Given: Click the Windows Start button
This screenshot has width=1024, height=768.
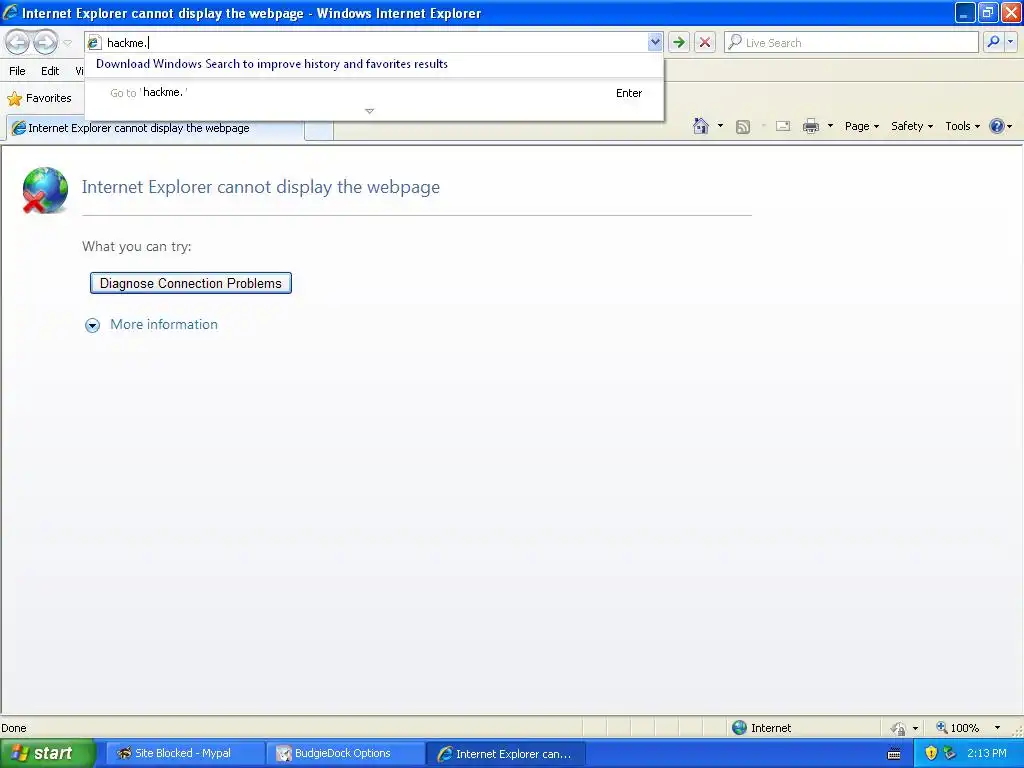Looking at the screenshot, I should pyautogui.click(x=47, y=754).
